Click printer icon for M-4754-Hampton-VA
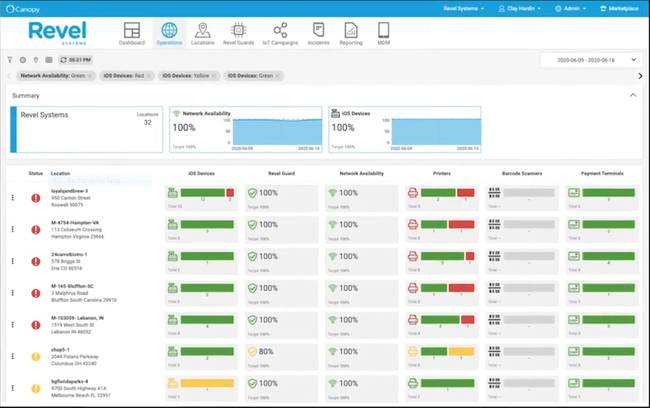Image resolution: width=650 pixels, height=408 pixels. 413,224
